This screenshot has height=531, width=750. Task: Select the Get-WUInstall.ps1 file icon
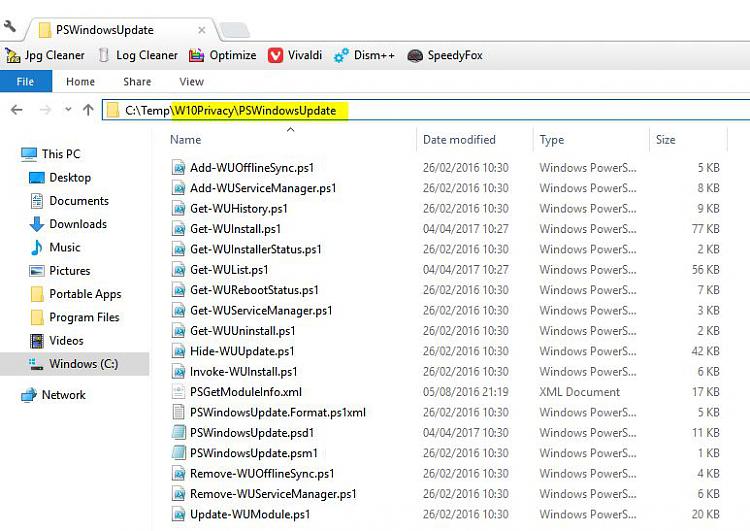pos(178,229)
